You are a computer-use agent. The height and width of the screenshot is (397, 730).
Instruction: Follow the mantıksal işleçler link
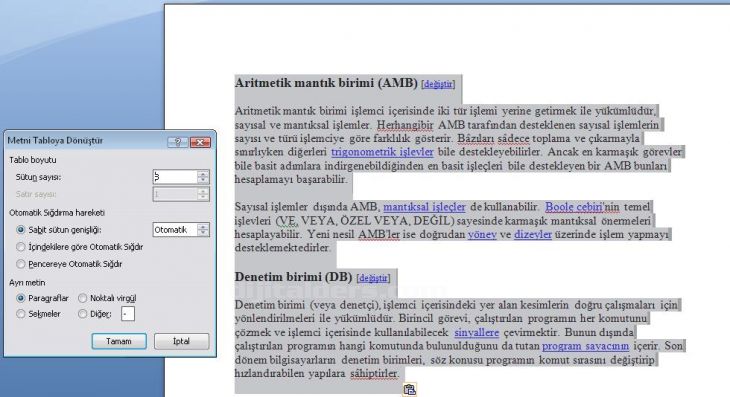[424, 207]
